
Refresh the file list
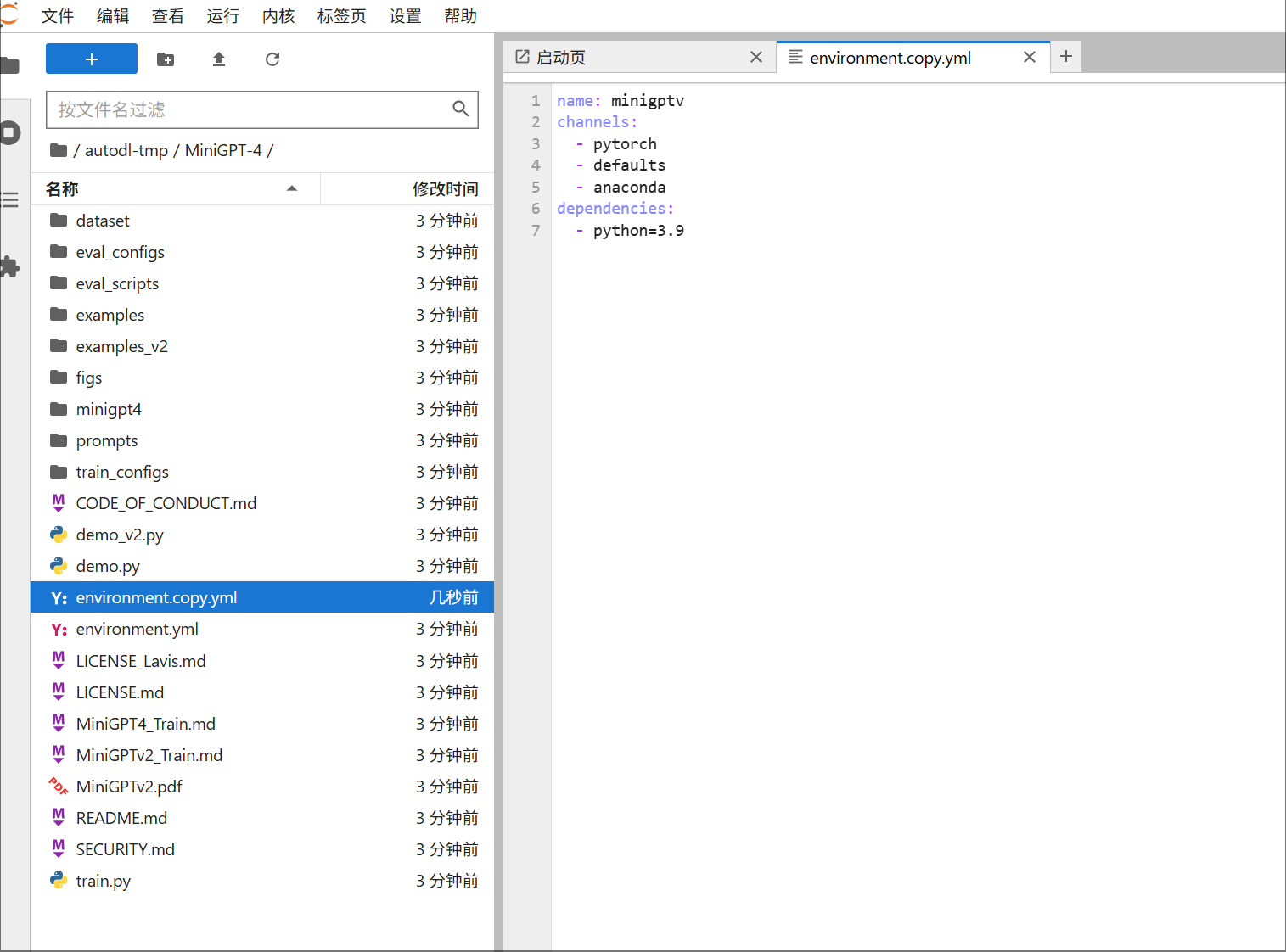pos(272,59)
